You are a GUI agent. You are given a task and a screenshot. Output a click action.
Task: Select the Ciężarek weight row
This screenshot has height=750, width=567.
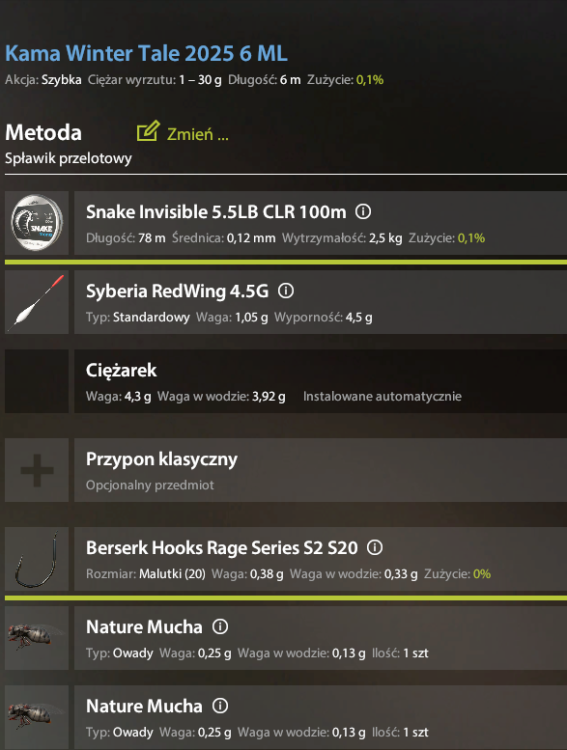(x=321, y=381)
